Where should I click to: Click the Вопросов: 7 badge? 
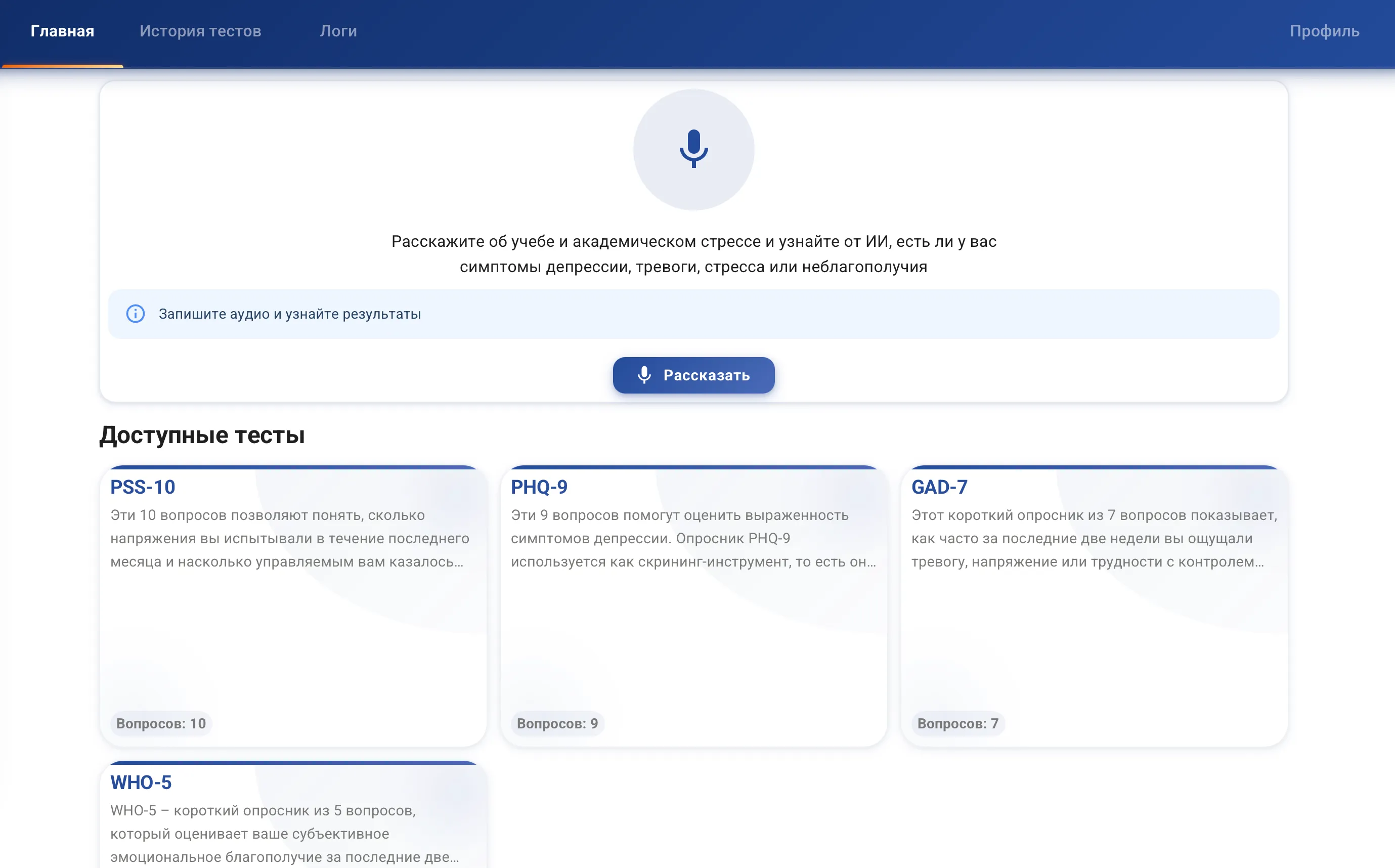(958, 723)
